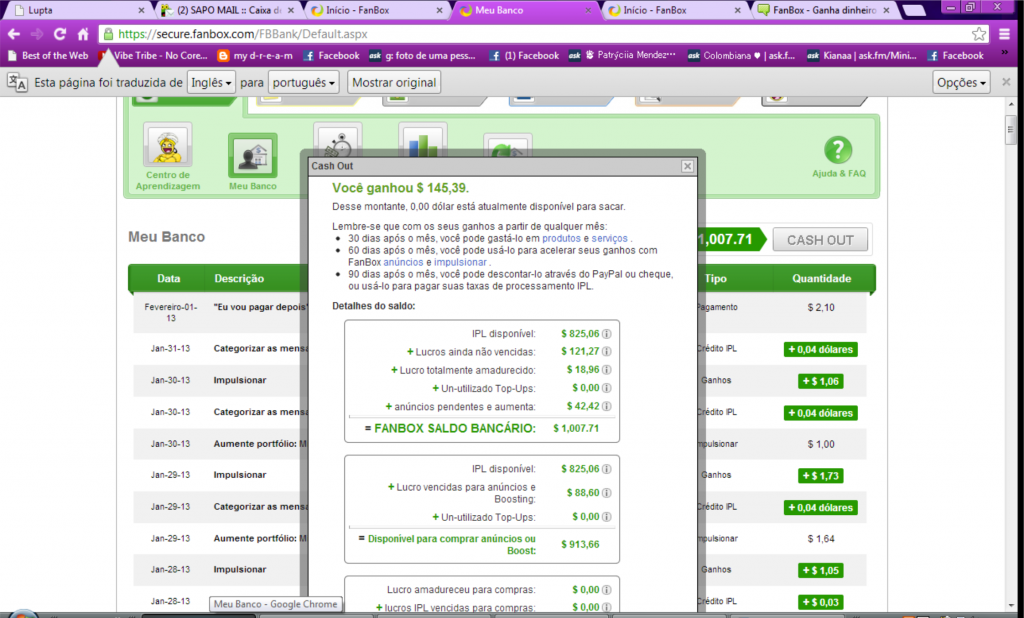The width and height of the screenshot is (1024, 618).
Task: Reload the page with the refresh icon
Action: click(59, 34)
